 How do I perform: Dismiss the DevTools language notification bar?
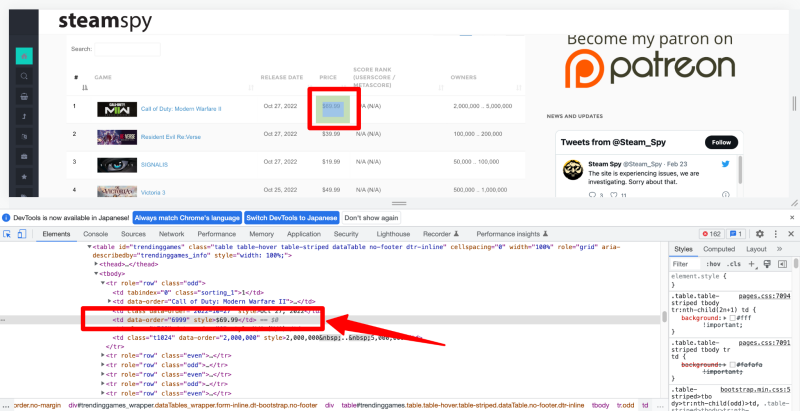pyautogui.click(x=792, y=218)
